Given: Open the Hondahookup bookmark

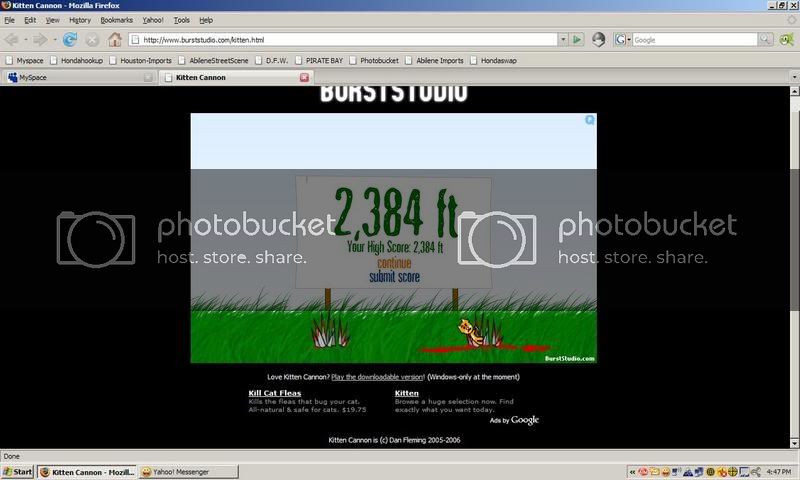Looking at the screenshot, I should pyautogui.click(x=76, y=60).
